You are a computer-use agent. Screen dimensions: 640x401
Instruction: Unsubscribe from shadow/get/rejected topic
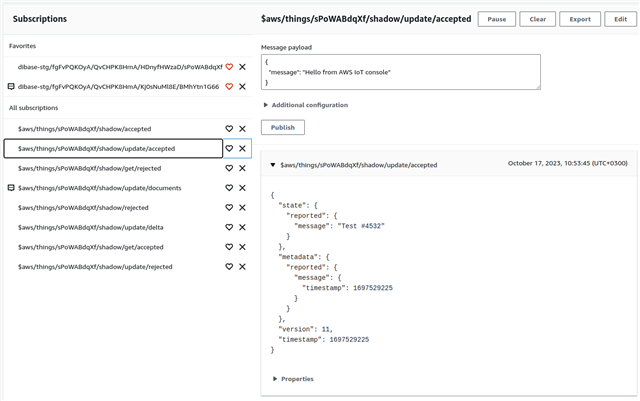coord(242,168)
